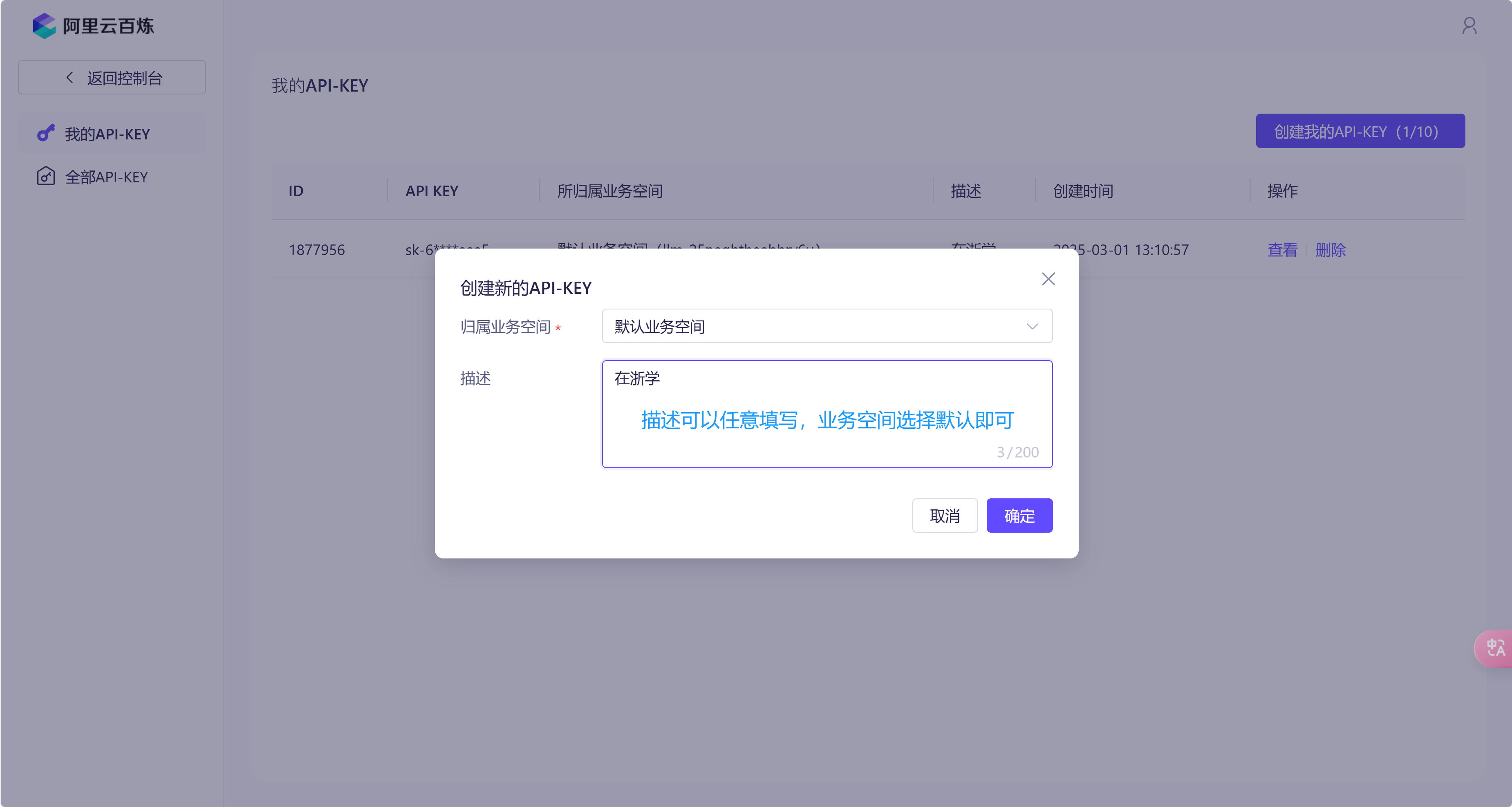Open the user profile icon top right

pos(1469,25)
